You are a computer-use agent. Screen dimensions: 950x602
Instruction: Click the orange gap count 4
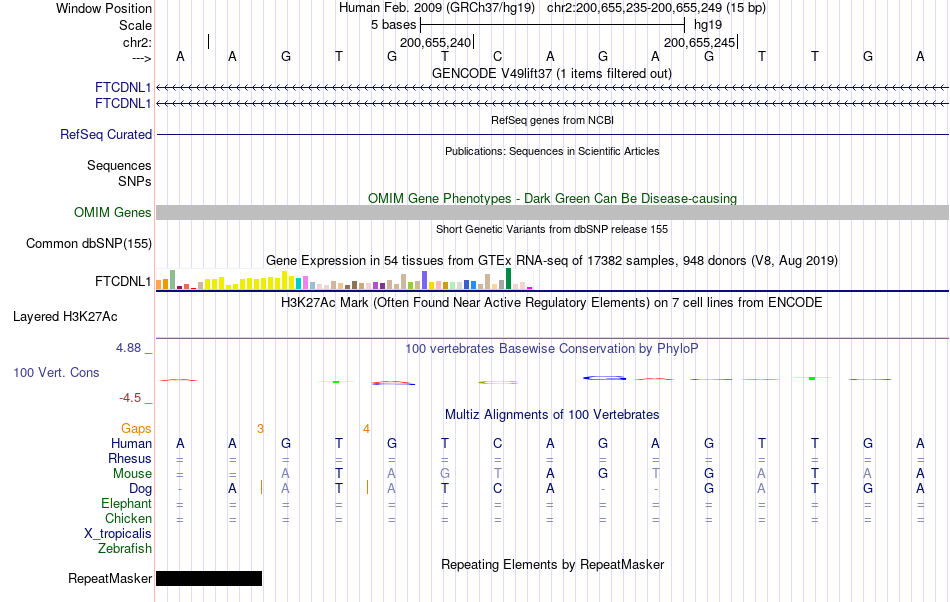pos(367,429)
